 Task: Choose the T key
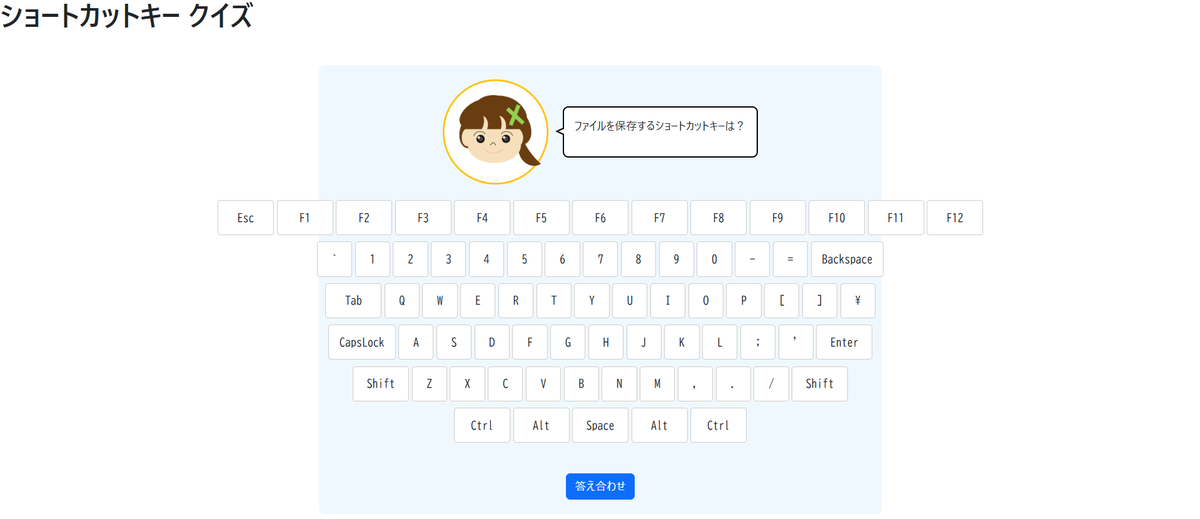[x=553, y=300]
